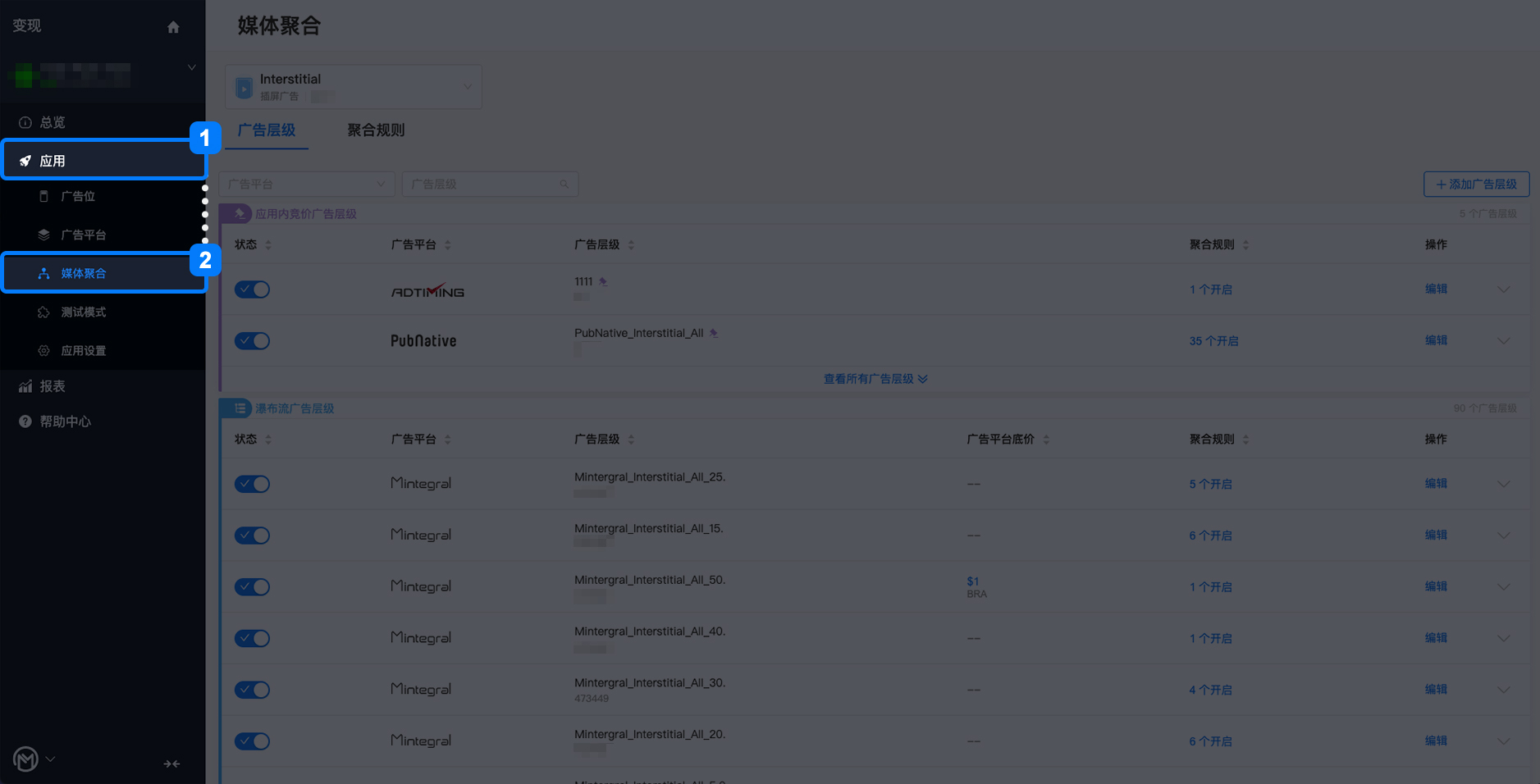1540x784 pixels.
Task: Disable Mintergral_Interstitial_All_50 switch
Action: 252,587
